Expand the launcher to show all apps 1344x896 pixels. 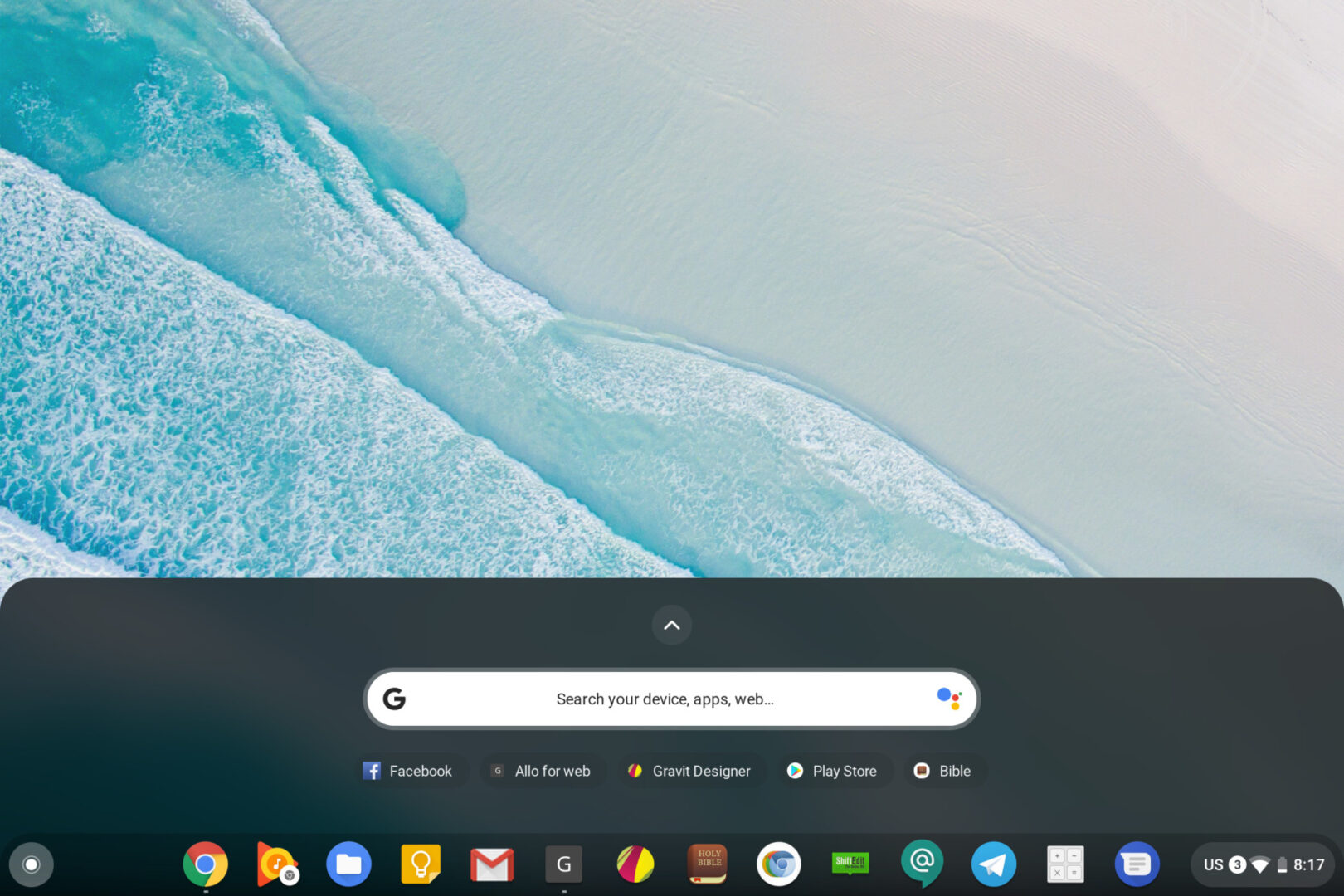(672, 625)
